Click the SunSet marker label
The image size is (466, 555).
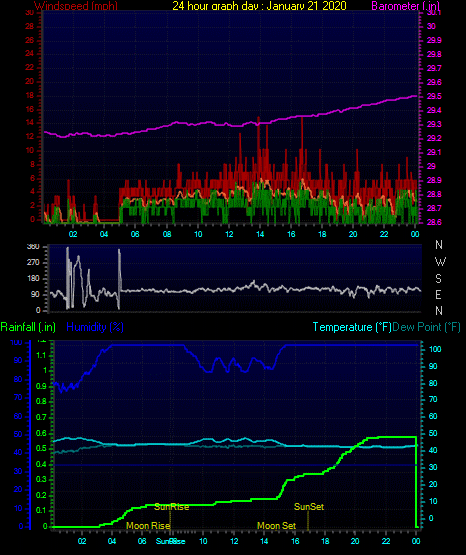(309, 507)
